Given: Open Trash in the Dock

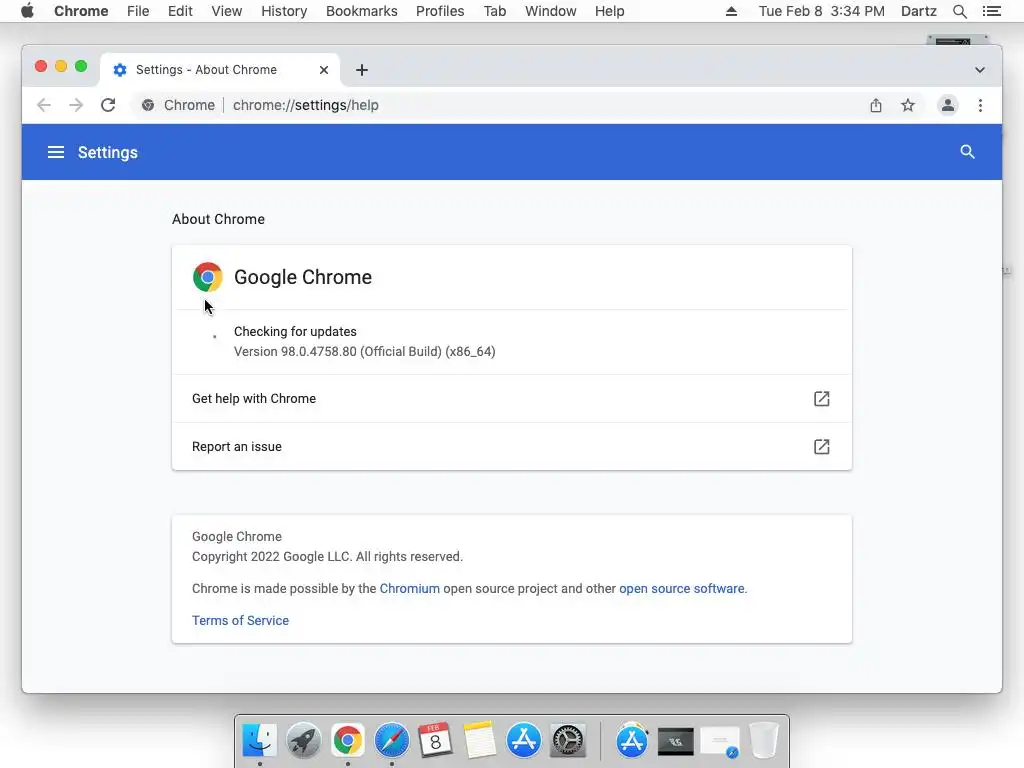Looking at the screenshot, I should (763, 741).
